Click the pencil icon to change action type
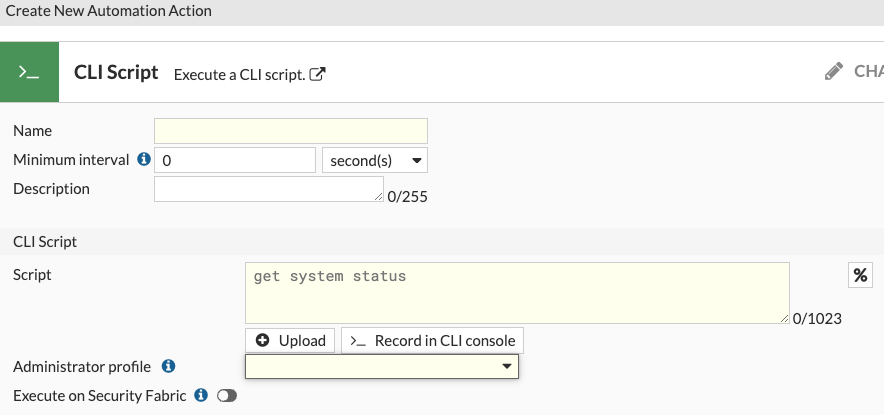The height and width of the screenshot is (415, 884). point(834,72)
